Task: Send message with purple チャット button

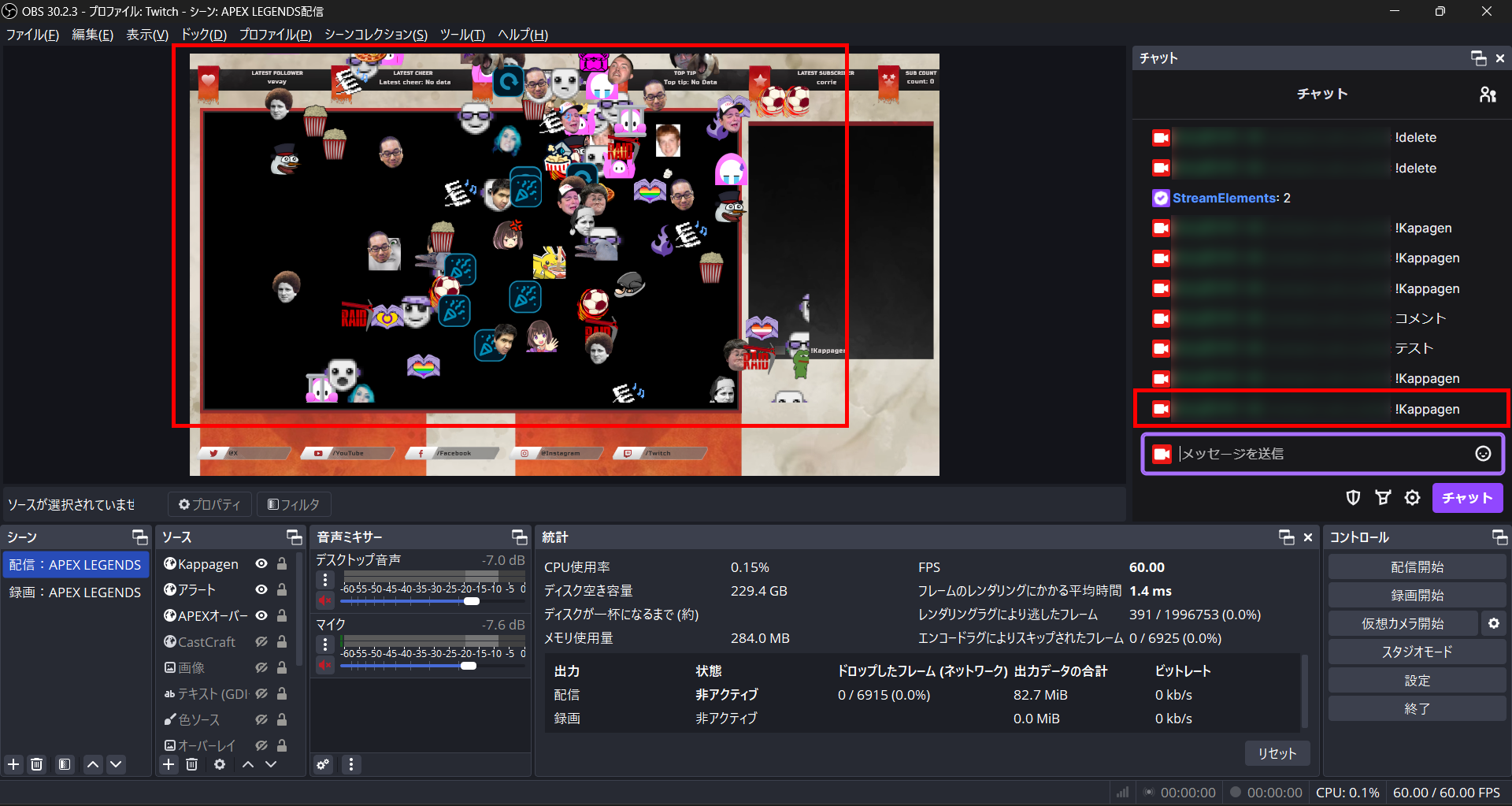Action: click(x=1467, y=498)
